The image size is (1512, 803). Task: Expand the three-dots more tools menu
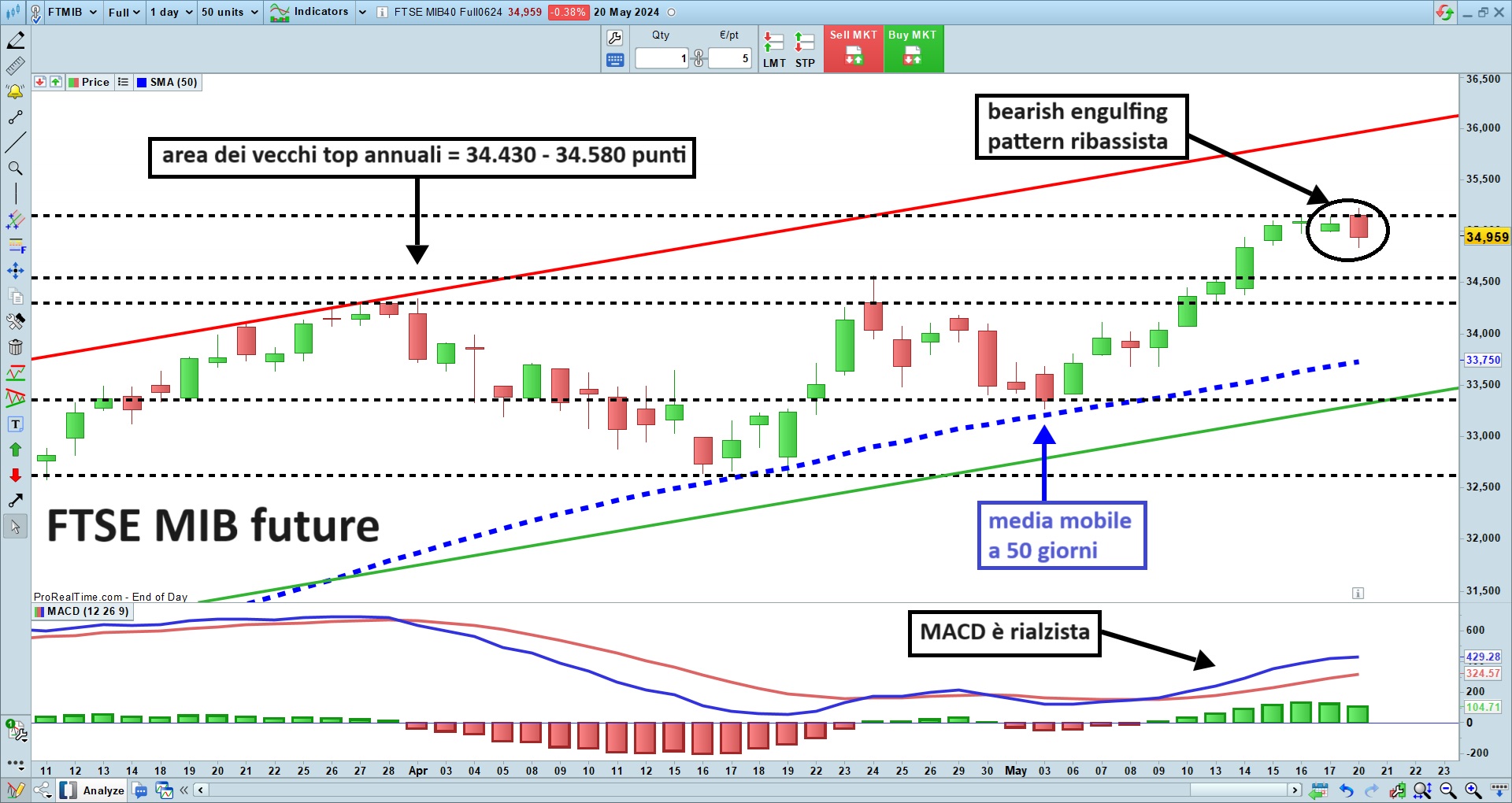tap(16, 763)
